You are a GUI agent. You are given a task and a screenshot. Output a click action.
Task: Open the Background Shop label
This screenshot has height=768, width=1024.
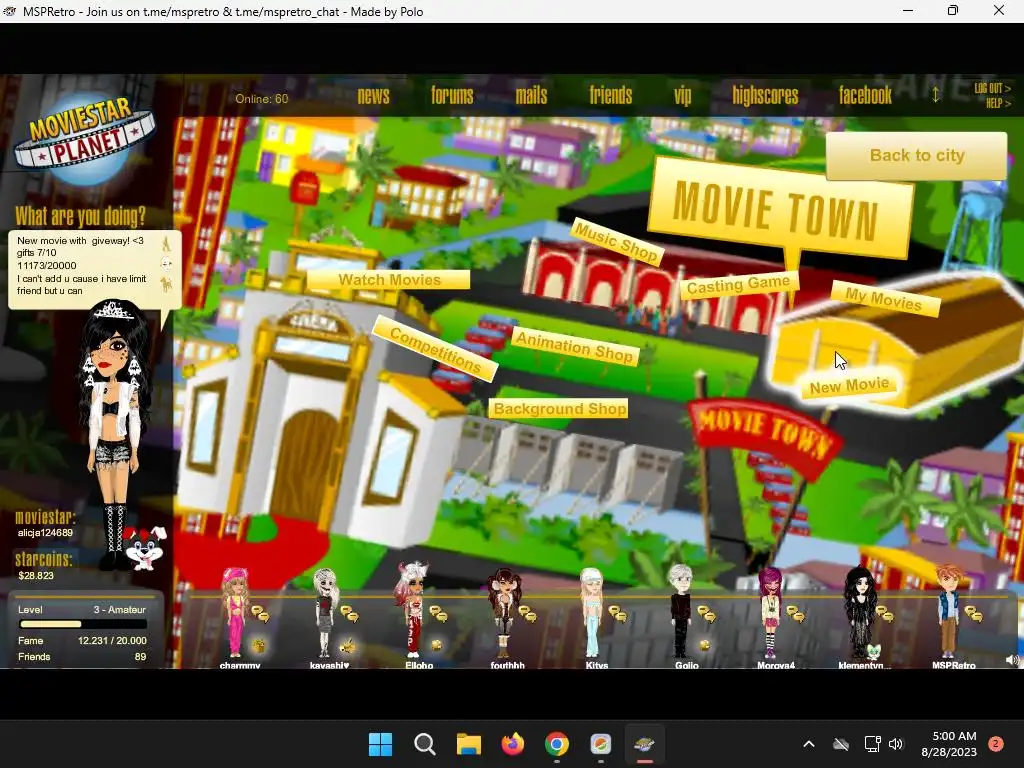click(x=559, y=409)
